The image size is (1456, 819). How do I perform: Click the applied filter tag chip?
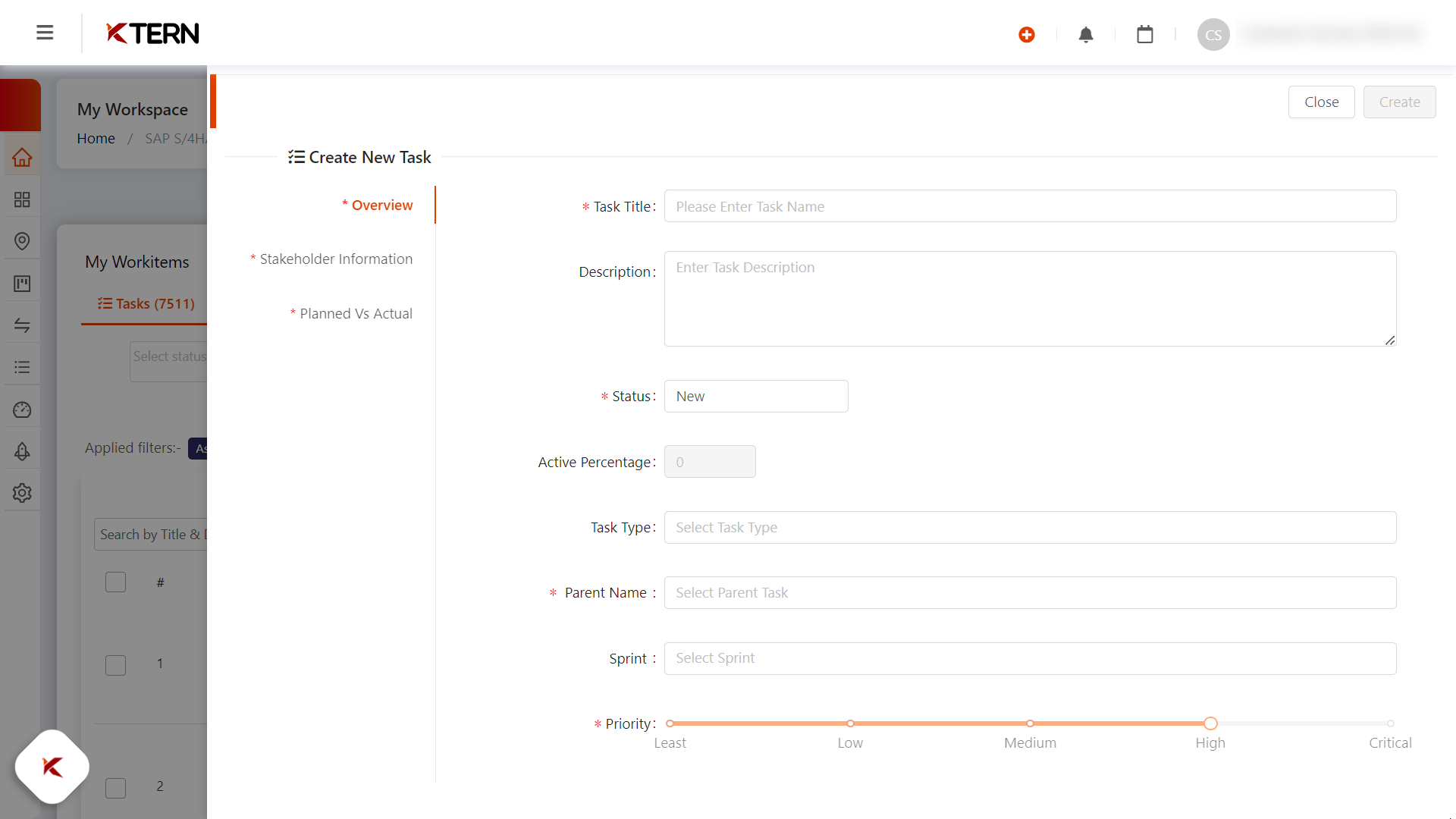point(198,448)
